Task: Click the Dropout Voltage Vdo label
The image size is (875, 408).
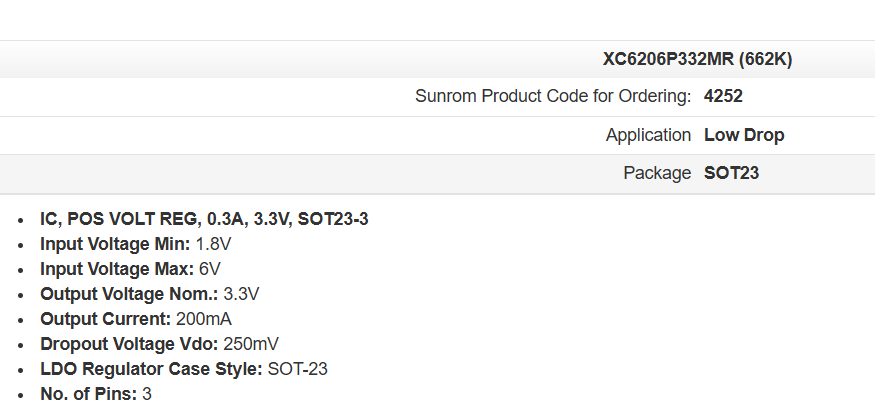Action: click(129, 344)
